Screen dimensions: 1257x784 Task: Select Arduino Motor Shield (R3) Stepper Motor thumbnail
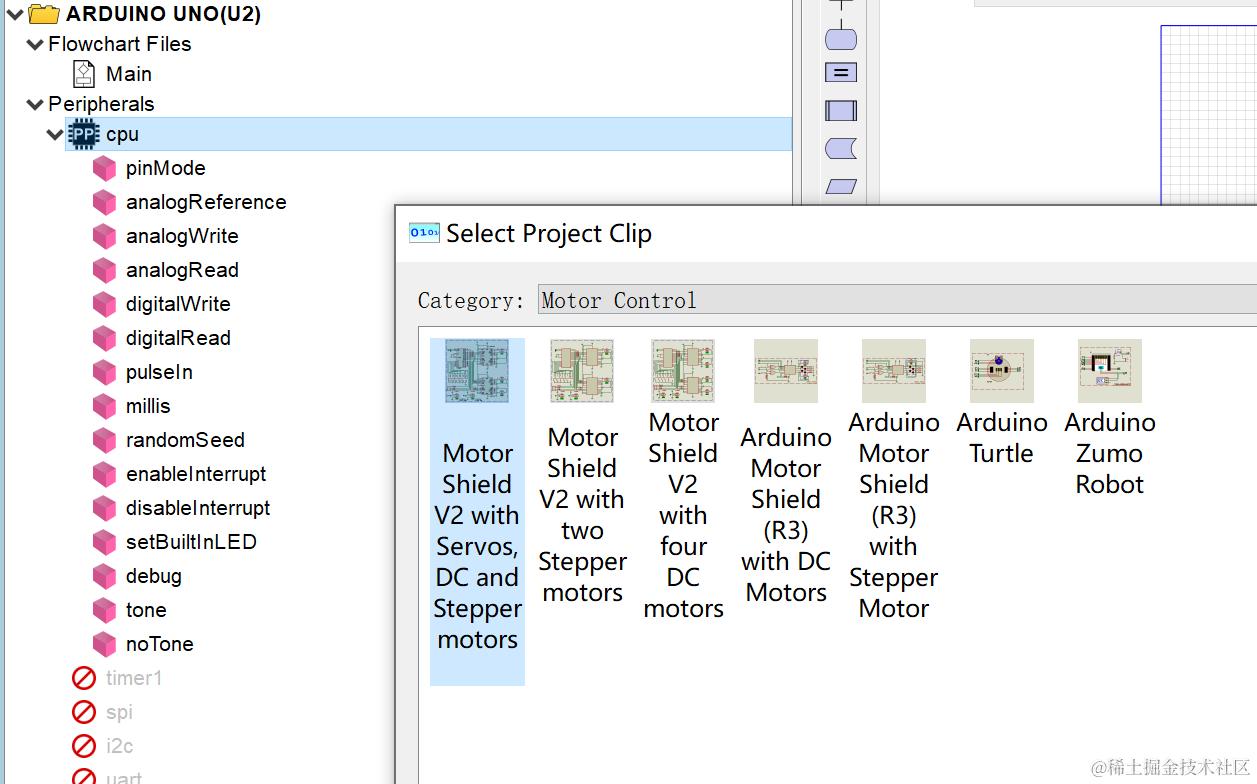click(894, 371)
